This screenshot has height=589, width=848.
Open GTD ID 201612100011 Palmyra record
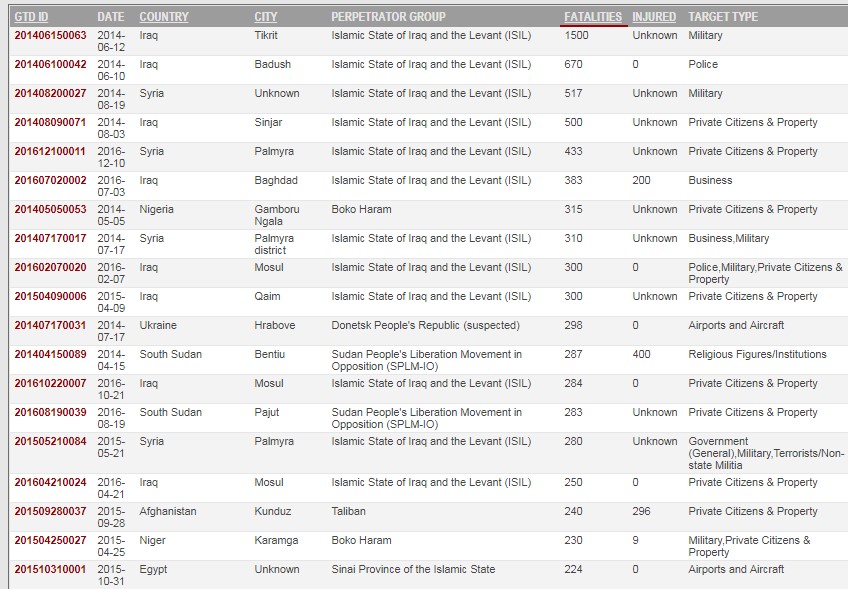pyautogui.click(x=50, y=152)
